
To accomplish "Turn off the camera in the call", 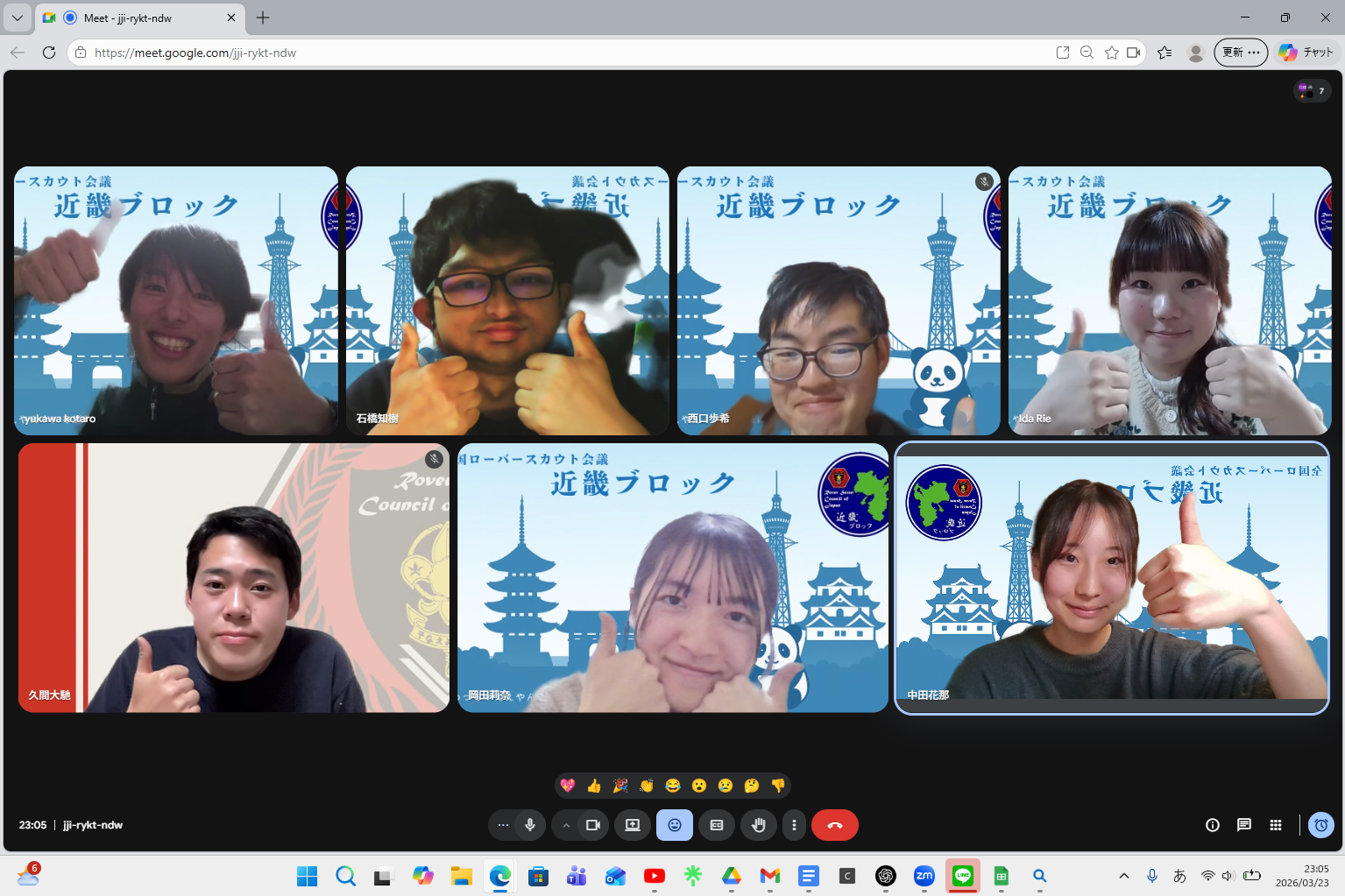I will coord(593,825).
